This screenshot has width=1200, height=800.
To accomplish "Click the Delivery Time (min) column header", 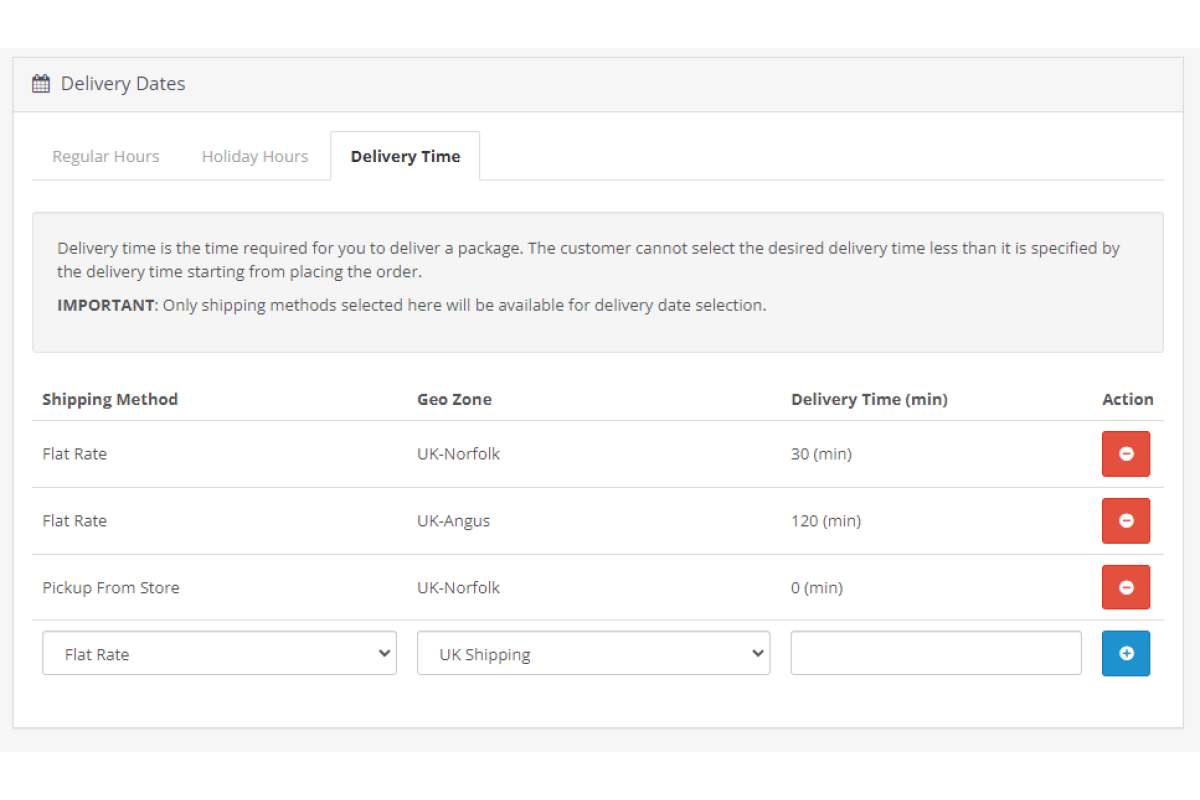I will [869, 399].
